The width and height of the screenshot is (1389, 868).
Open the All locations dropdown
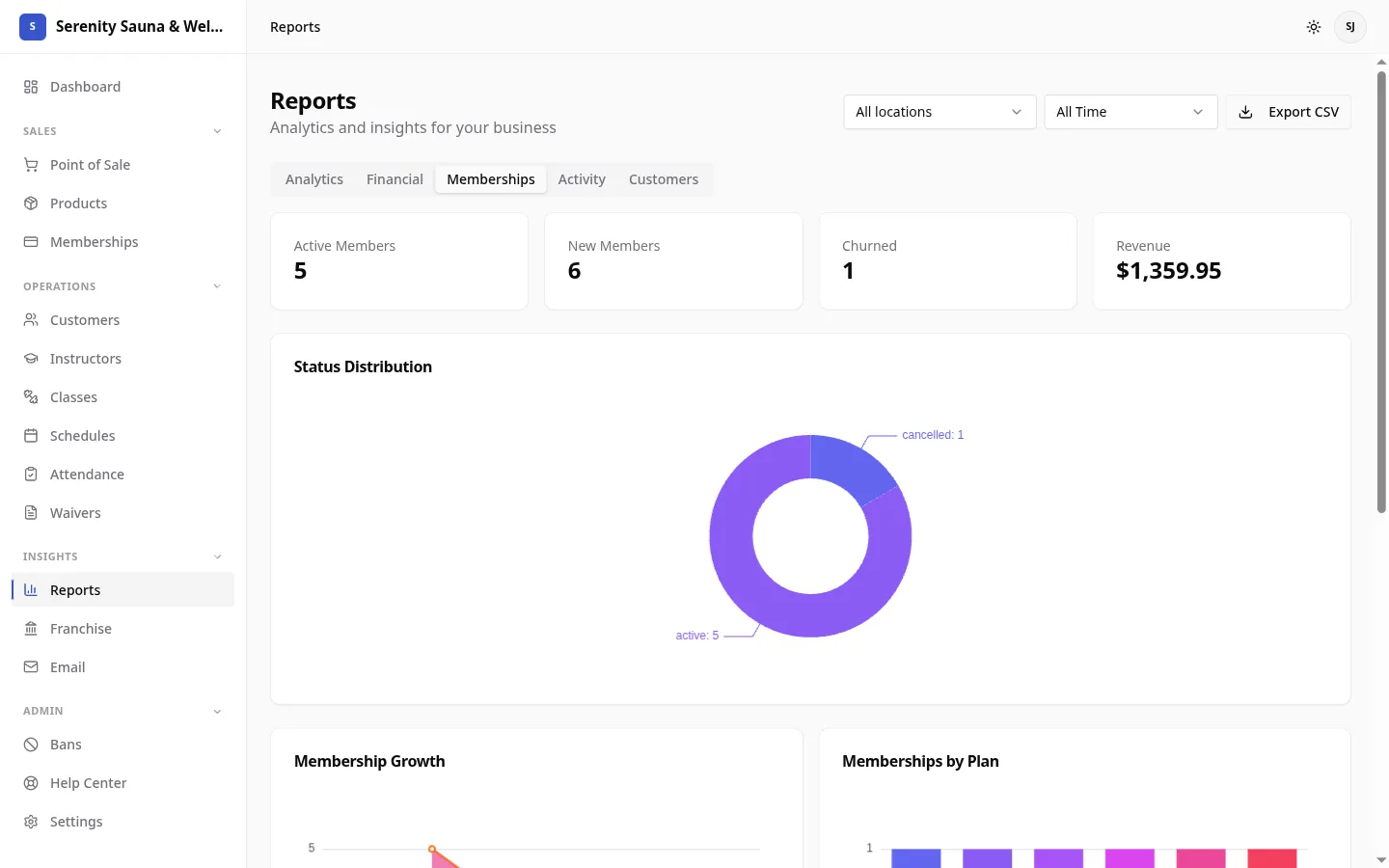pos(940,112)
